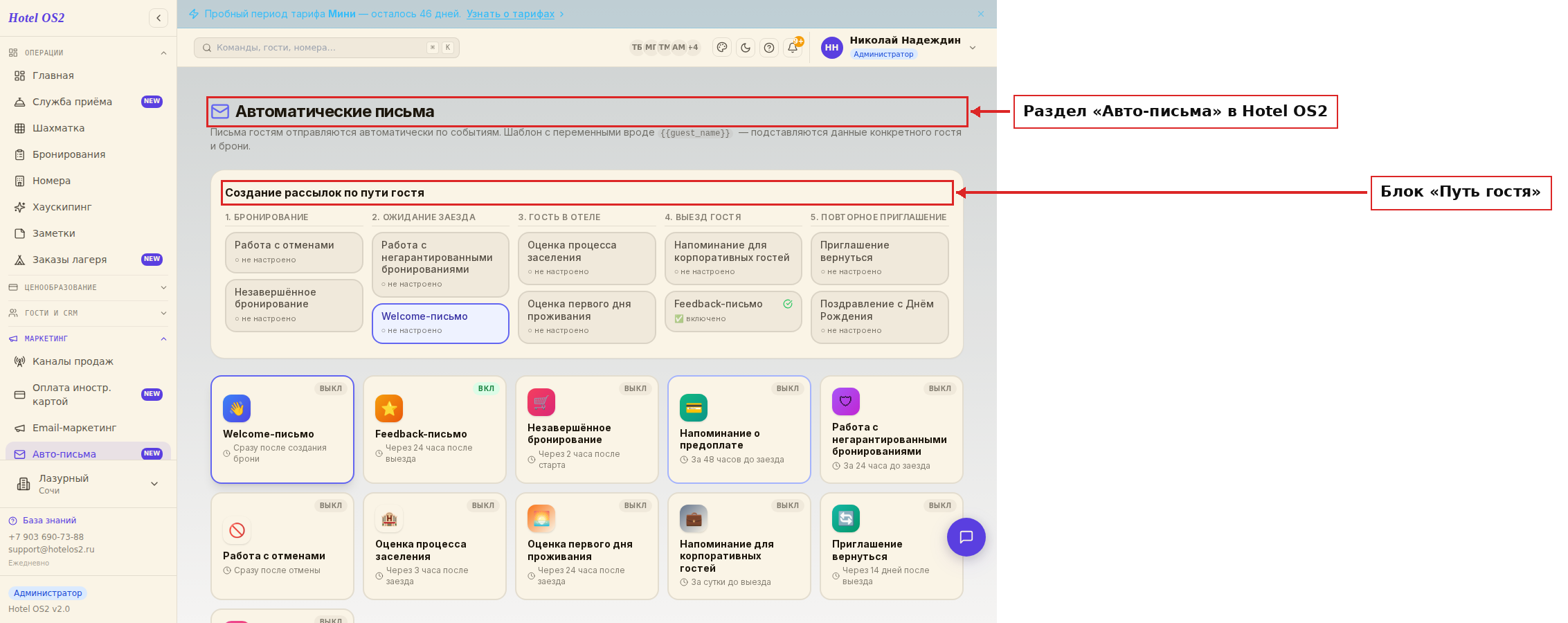Click the support@hotelos2.ru email link
This screenshot has width=1568, height=623.
point(51,550)
